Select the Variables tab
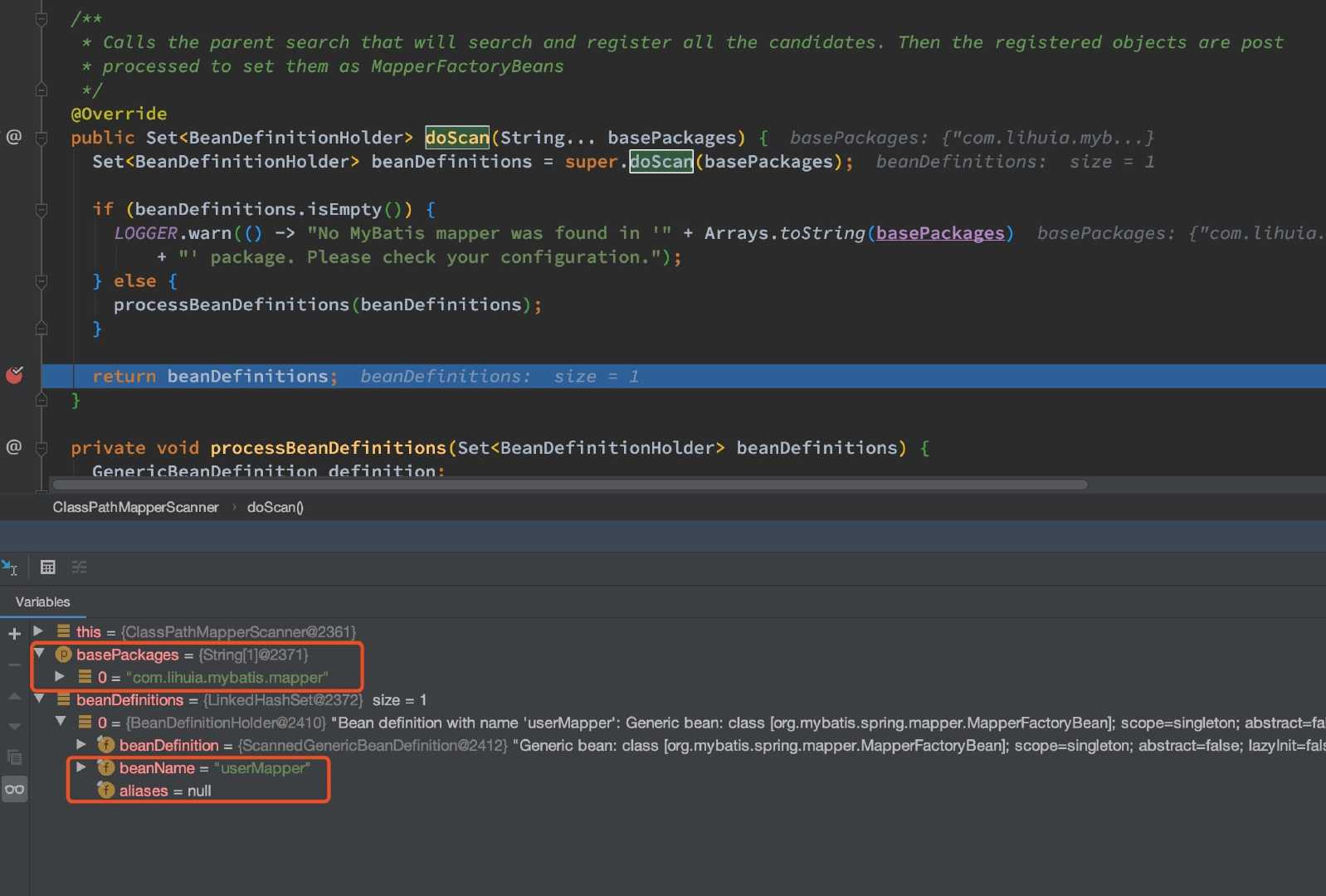 (42, 601)
